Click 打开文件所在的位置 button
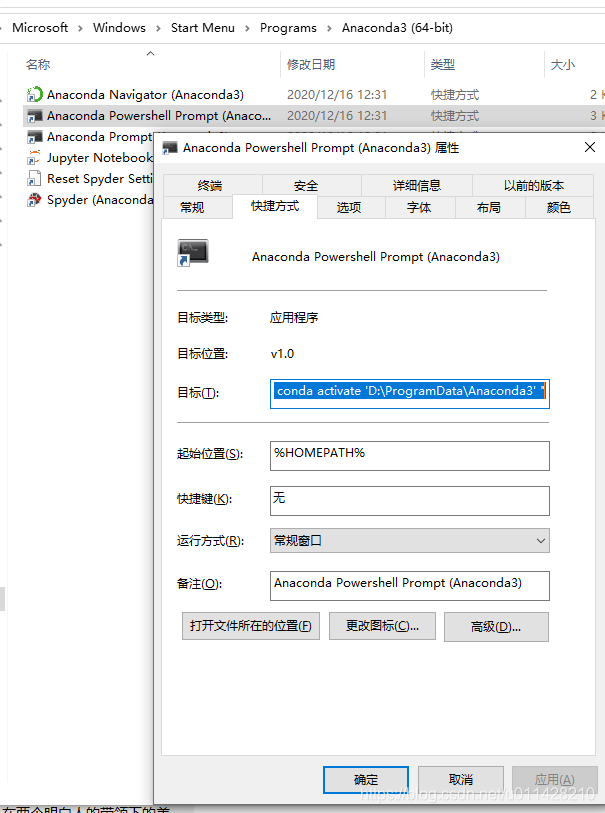 (251, 626)
